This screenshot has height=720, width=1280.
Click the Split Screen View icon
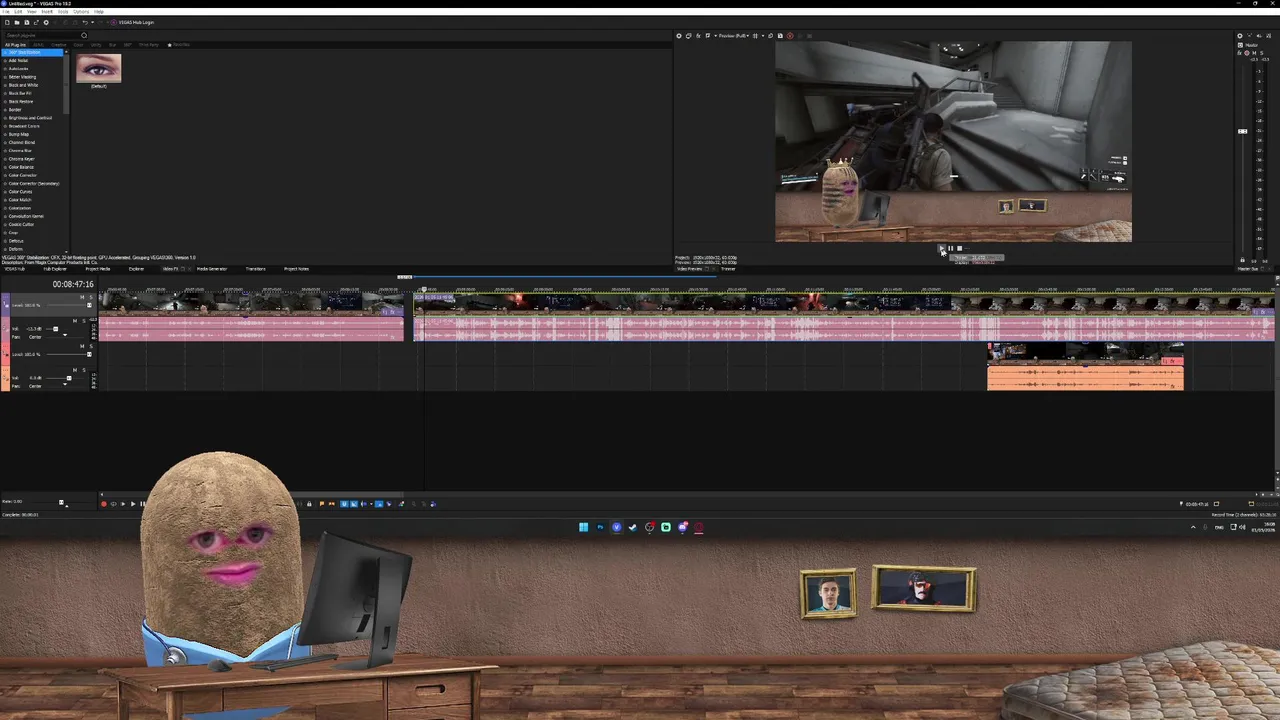708,36
